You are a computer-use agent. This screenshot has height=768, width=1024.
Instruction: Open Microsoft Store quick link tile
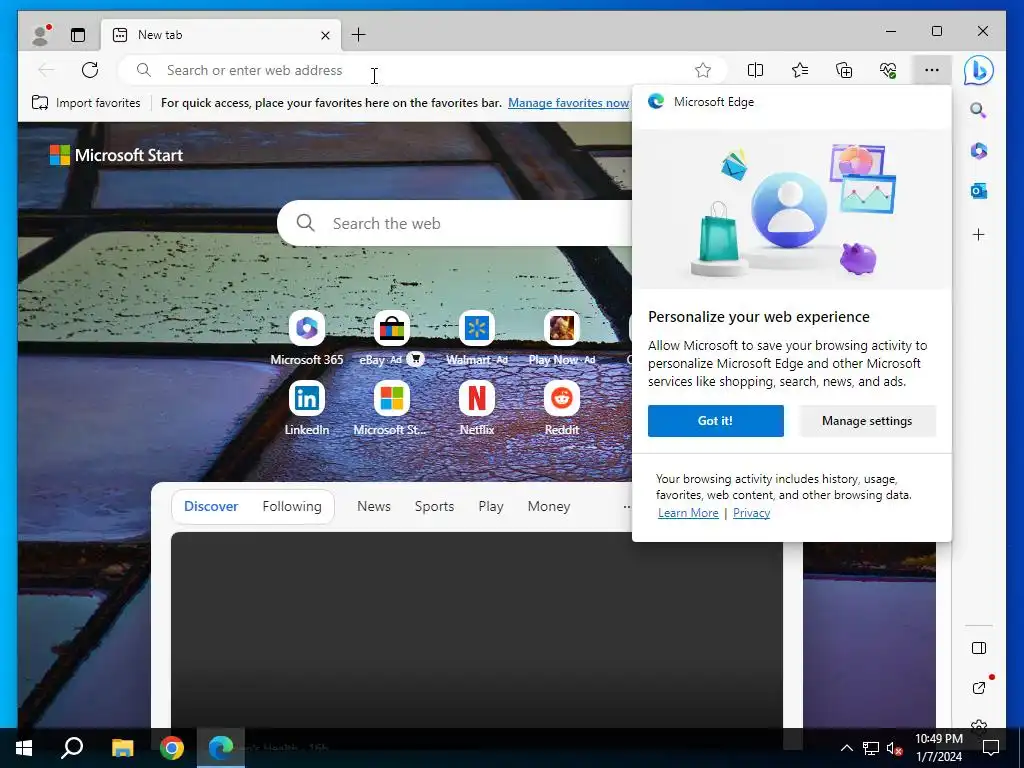pos(391,408)
